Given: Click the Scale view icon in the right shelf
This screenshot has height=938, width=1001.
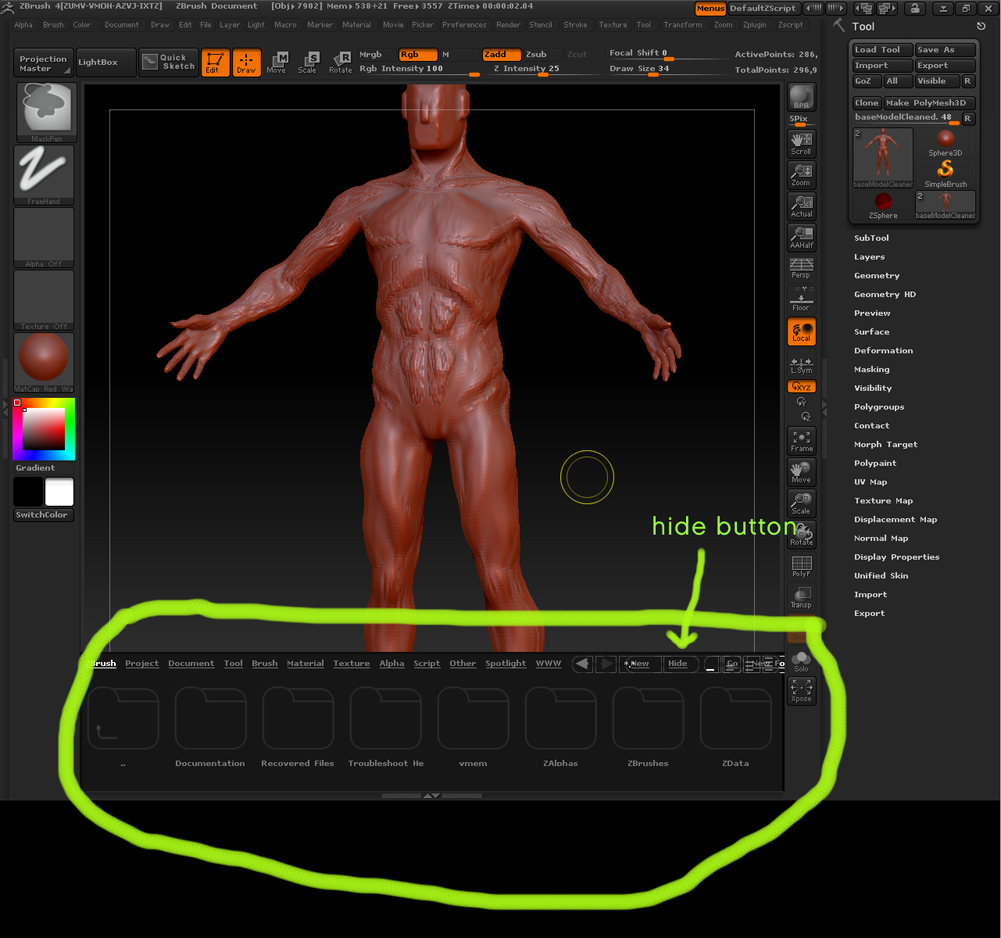Looking at the screenshot, I should pos(801,504).
